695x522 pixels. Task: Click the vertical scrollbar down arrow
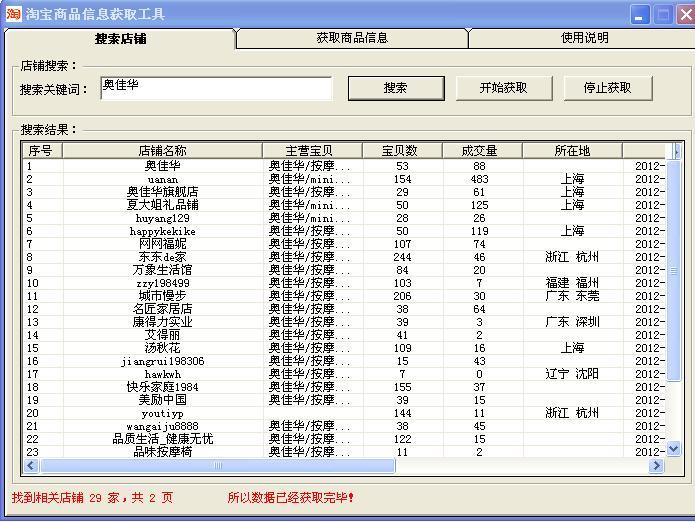tap(675, 451)
